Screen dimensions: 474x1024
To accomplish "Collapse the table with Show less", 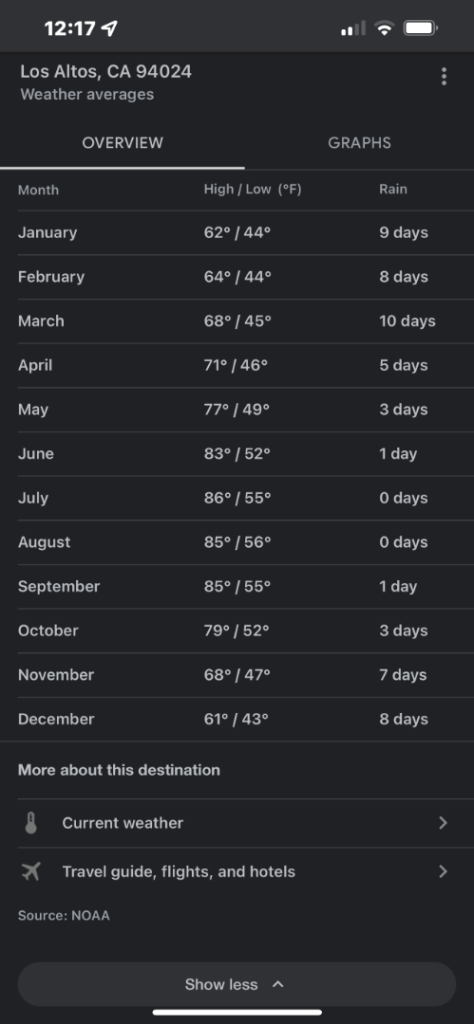I will (236, 984).
